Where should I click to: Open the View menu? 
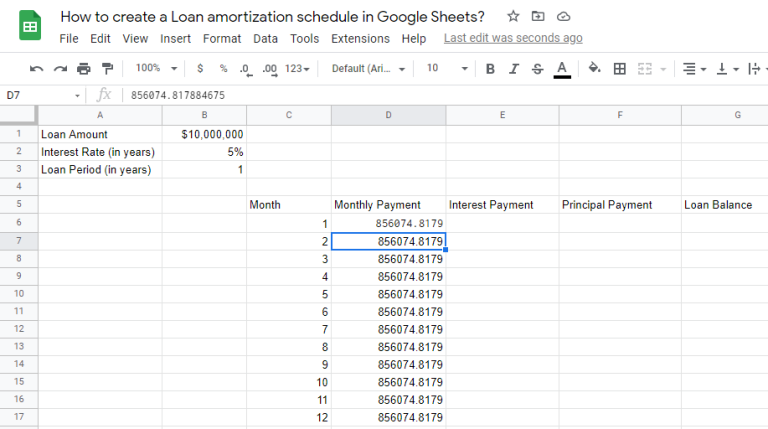[x=135, y=39]
